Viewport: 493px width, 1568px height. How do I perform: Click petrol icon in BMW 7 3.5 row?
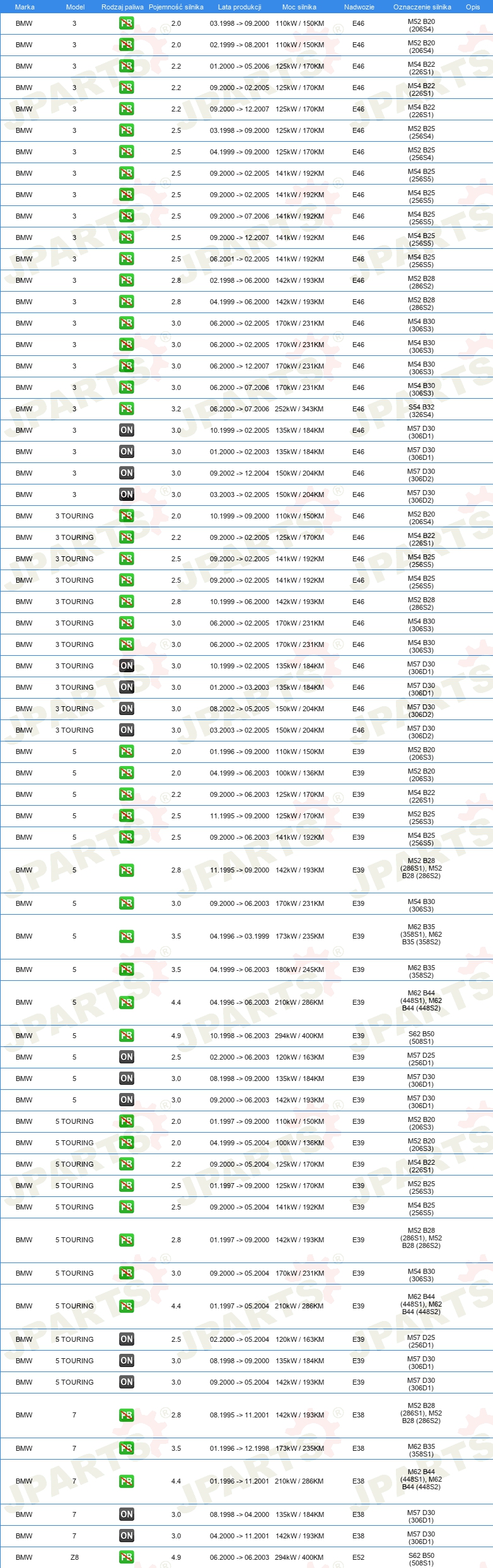[x=127, y=1448]
